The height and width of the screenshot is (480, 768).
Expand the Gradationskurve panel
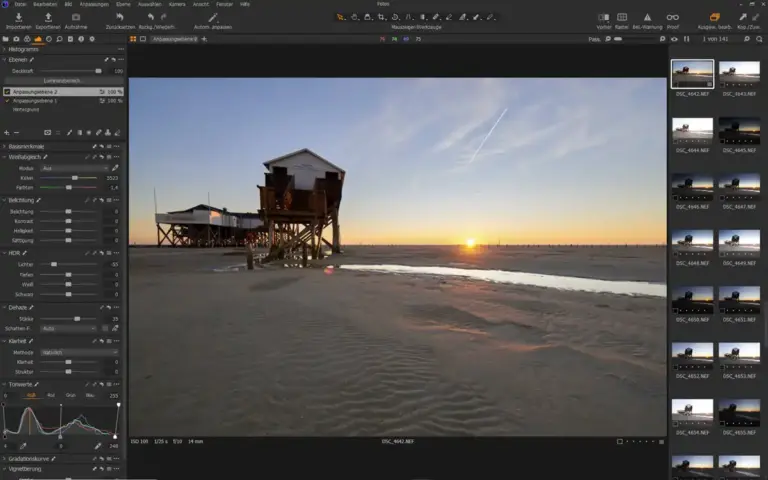[x=4, y=459]
